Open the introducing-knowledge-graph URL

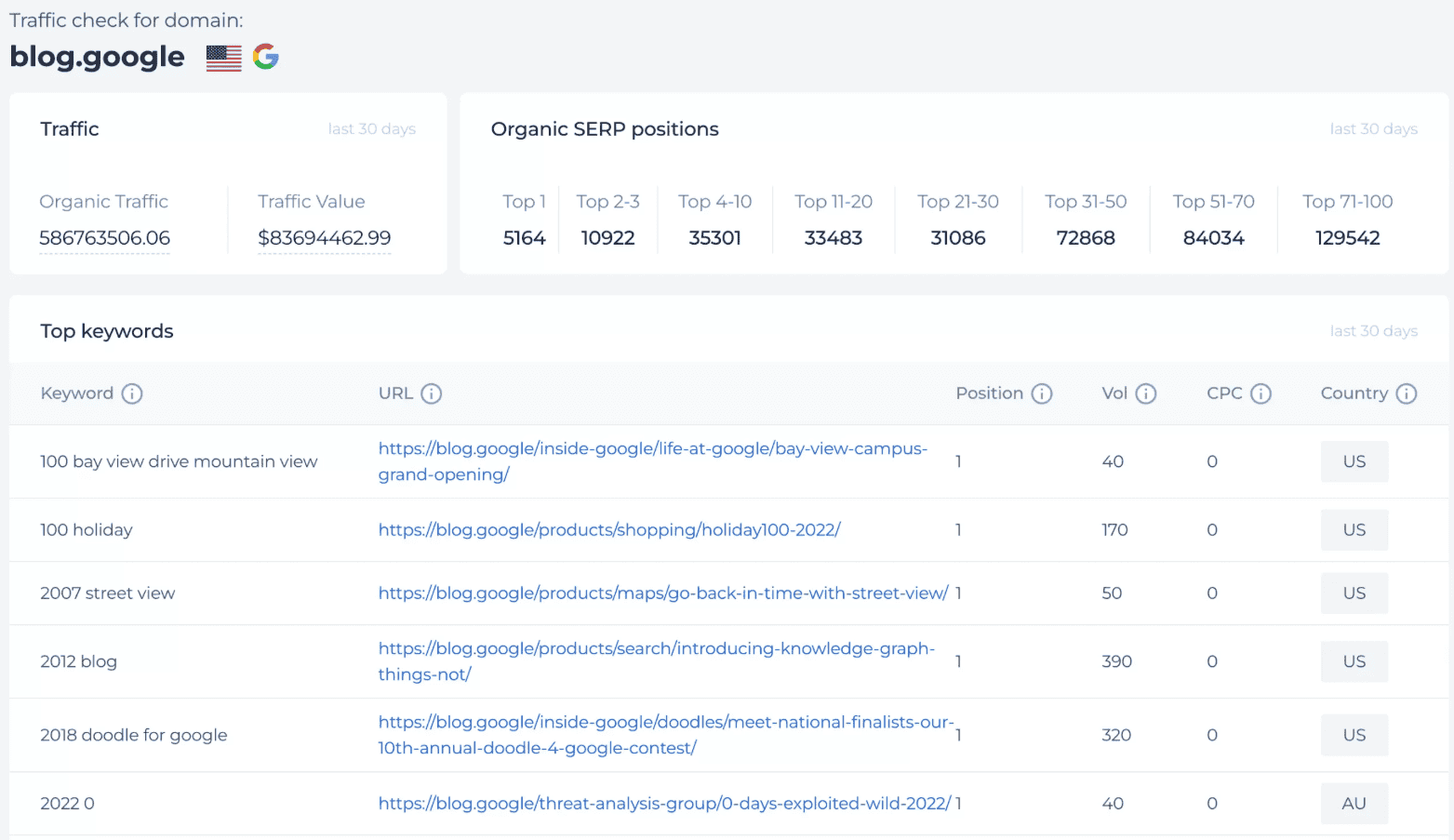point(656,660)
